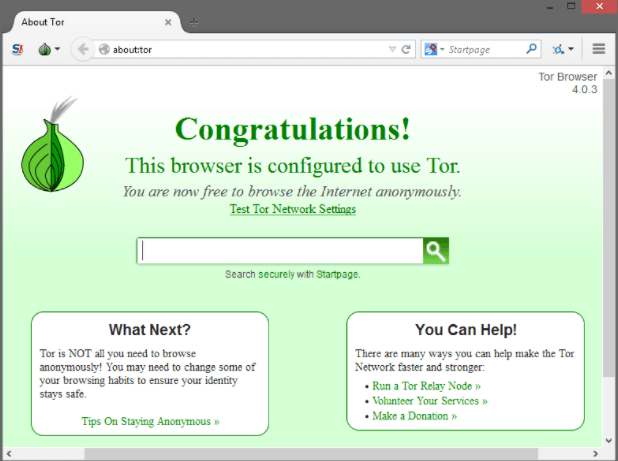
Task: Open the HTTPS Everywhere toolbar dropdown
Action: (563, 49)
